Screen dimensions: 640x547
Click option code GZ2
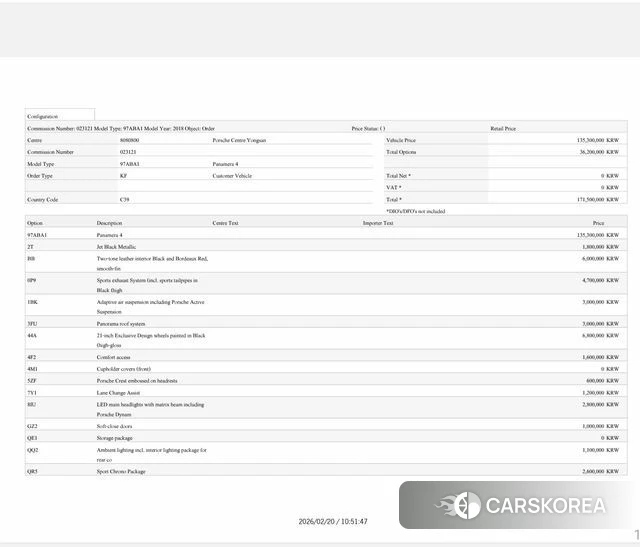click(32, 426)
